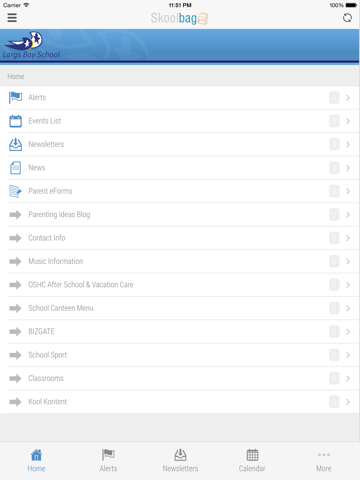Open the Alerts list item

tap(180, 97)
